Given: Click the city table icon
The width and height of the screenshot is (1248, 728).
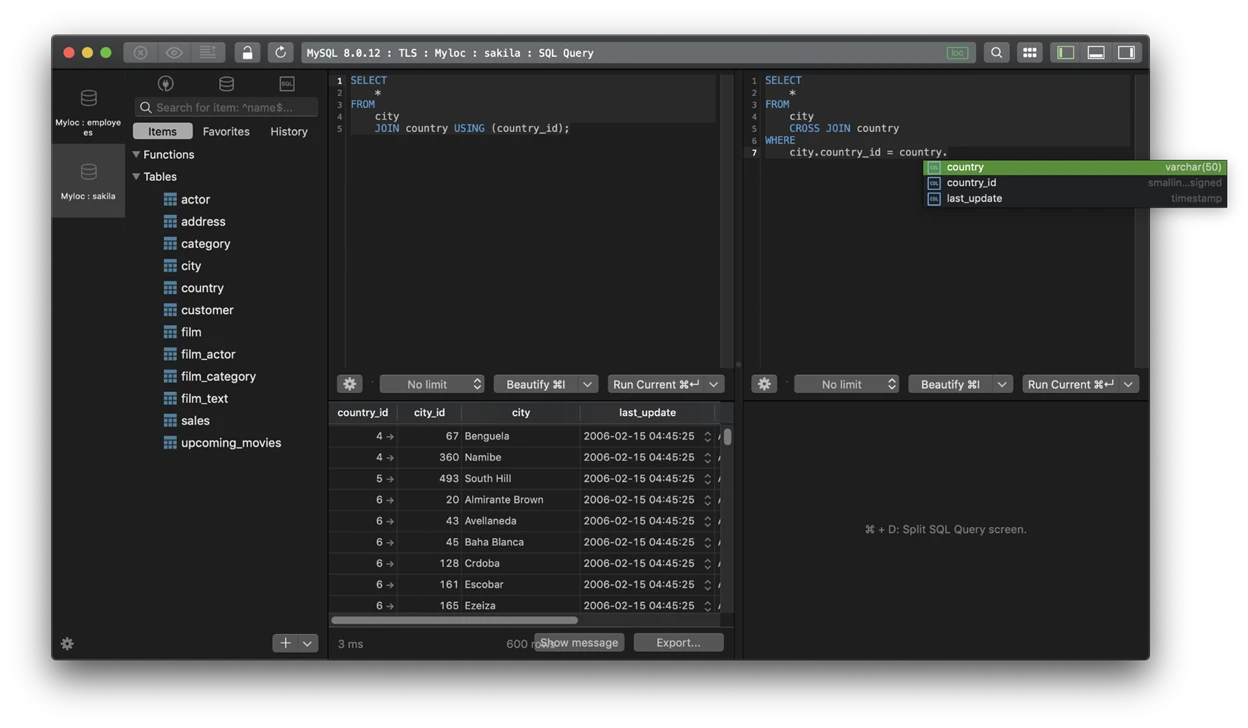Looking at the screenshot, I should coord(170,265).
